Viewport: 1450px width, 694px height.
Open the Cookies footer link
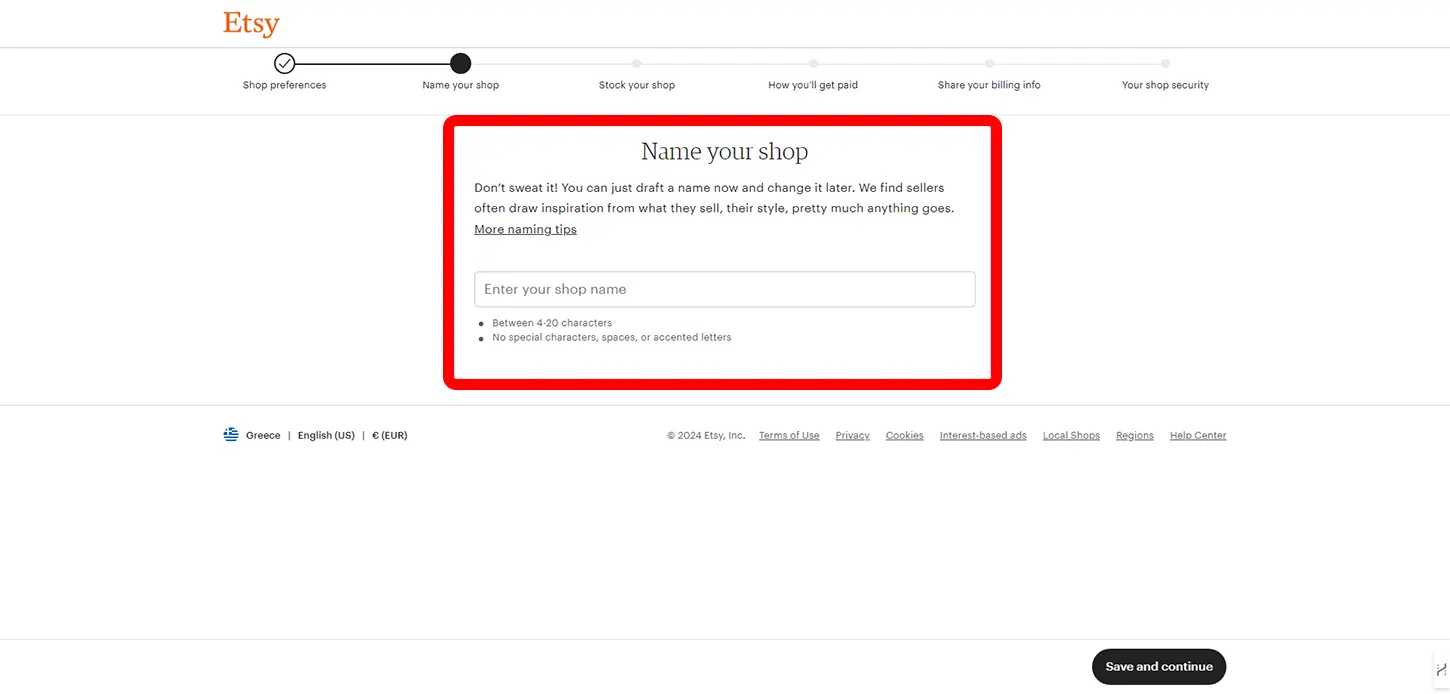point(905,436)
